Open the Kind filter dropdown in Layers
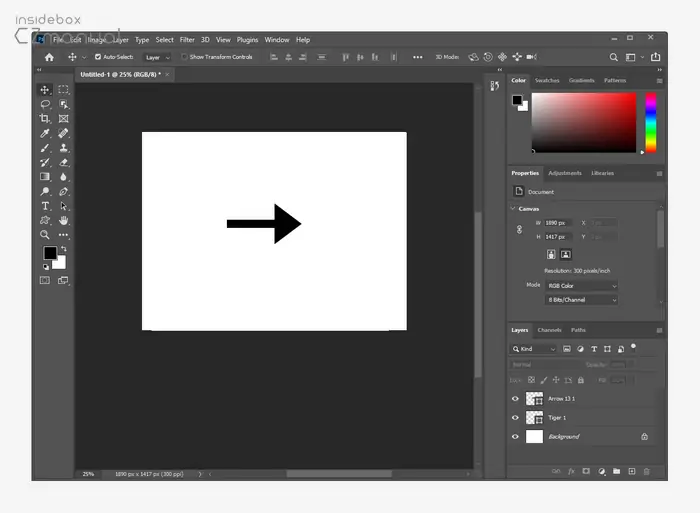Screen dimensions: 700x513 coord(535,349)
